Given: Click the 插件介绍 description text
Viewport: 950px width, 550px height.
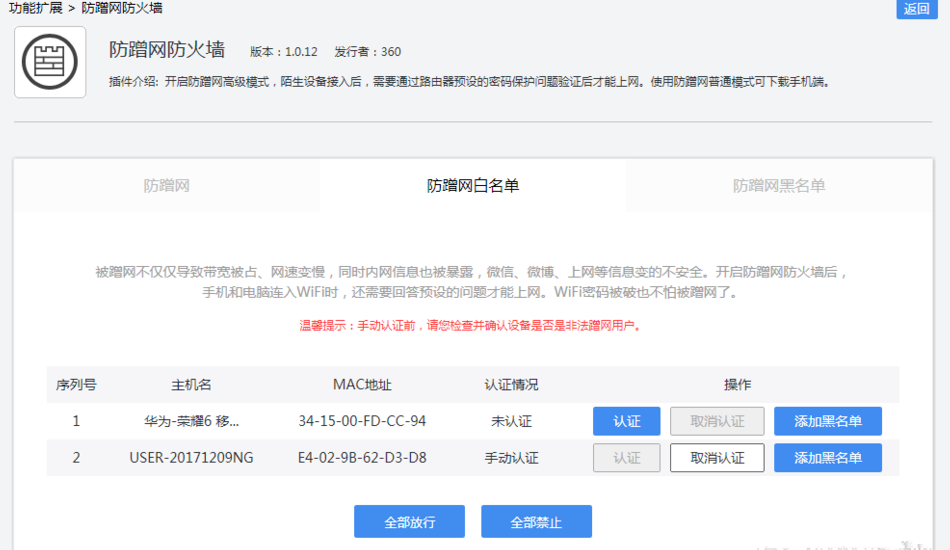Looking at the screenshot, I should click(x=469, y=82).
